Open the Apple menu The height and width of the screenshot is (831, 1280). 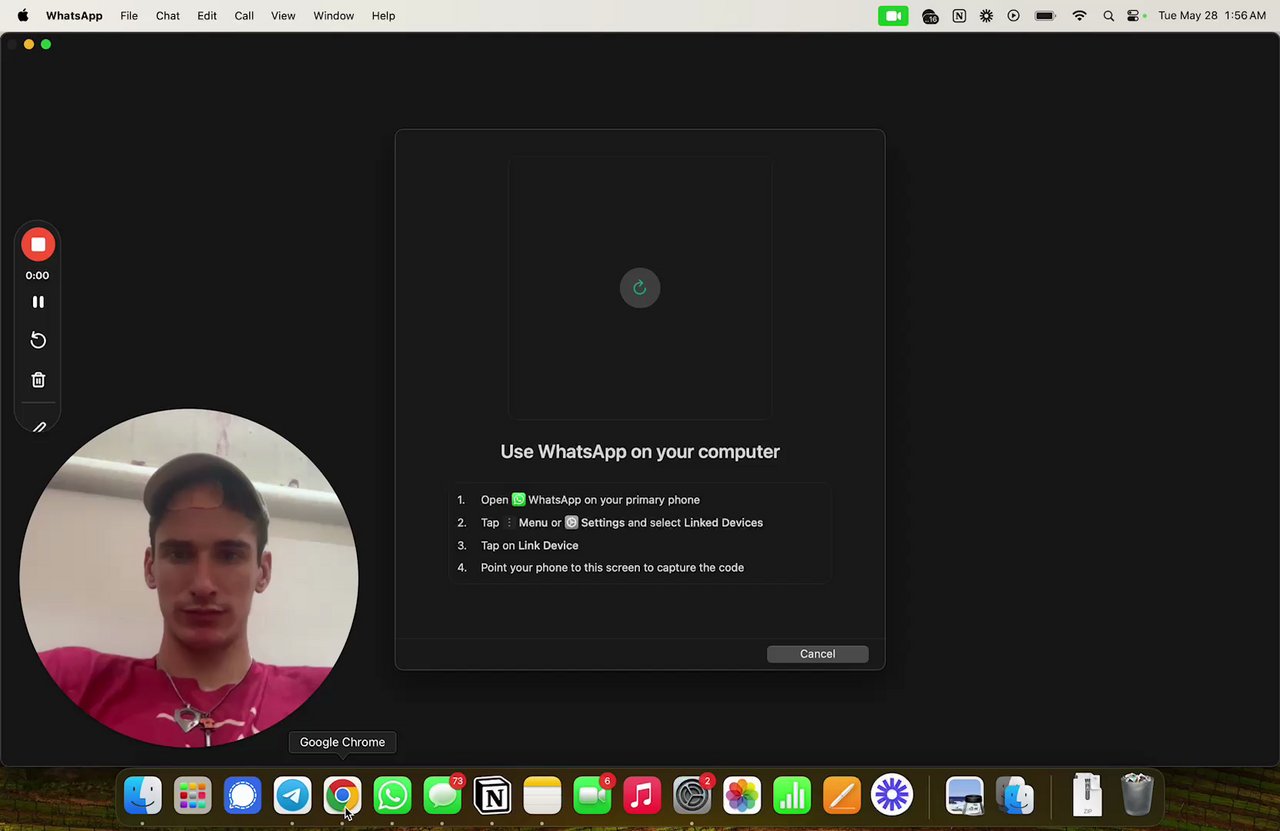[x=22, y=16]
